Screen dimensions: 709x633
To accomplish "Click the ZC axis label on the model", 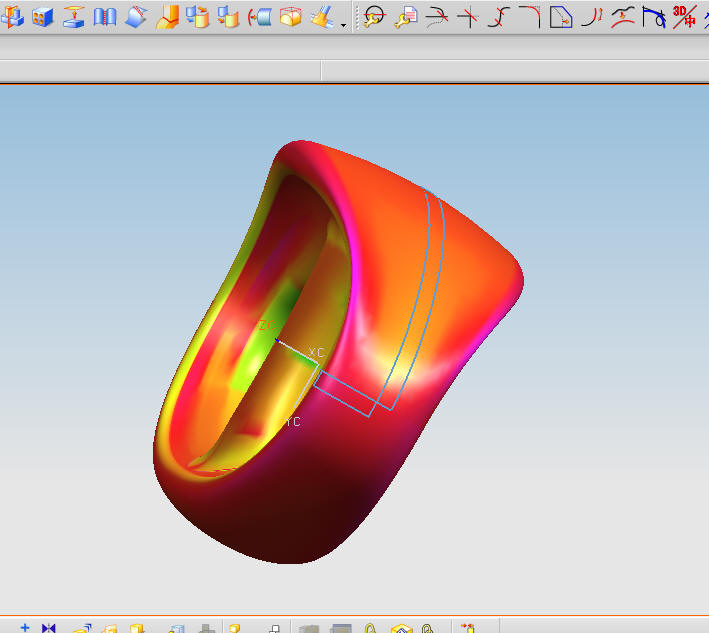I will 267,325.
